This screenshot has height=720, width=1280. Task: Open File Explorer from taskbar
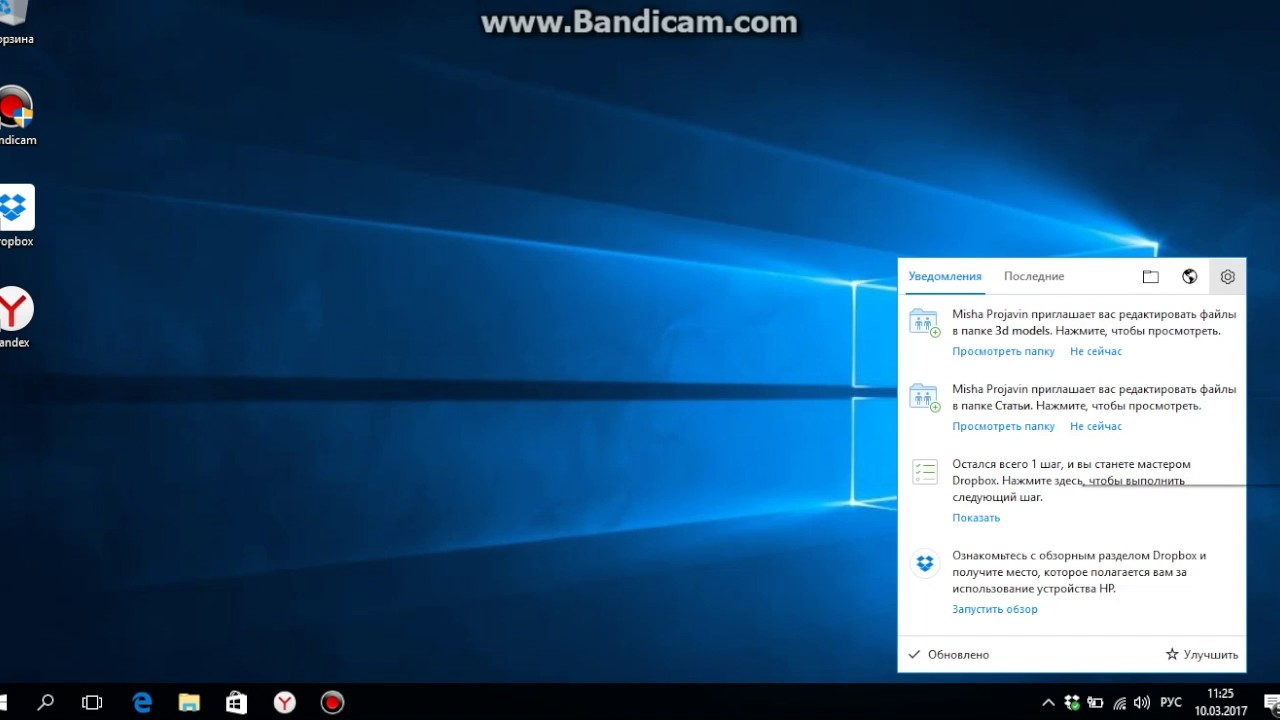coord(189,702)
